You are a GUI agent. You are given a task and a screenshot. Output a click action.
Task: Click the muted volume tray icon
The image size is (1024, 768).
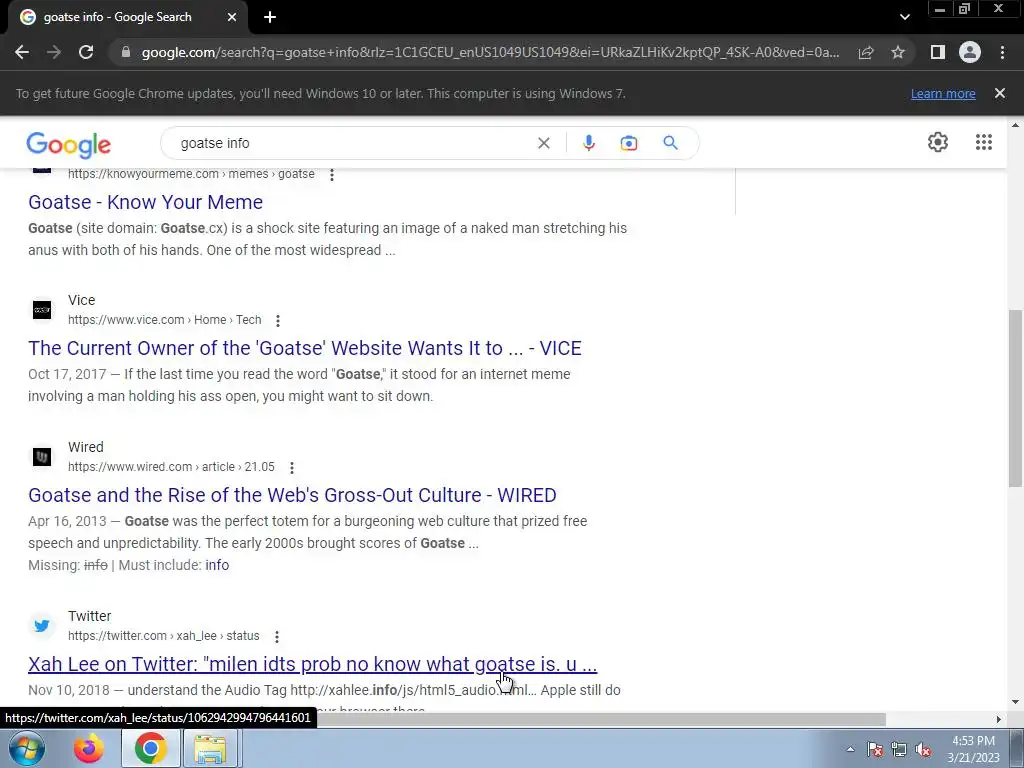(x=923, y=749)
